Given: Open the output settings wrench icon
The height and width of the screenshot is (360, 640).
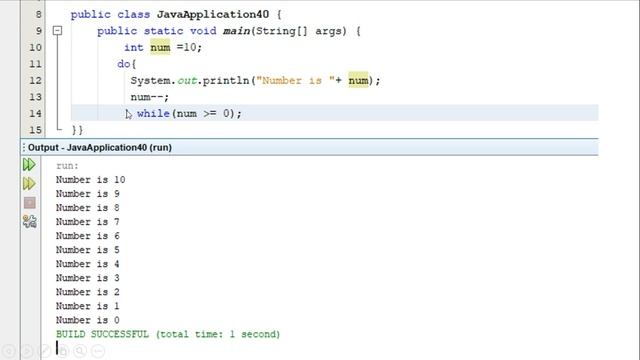Looking at the screenshot, I should point(29,222).
